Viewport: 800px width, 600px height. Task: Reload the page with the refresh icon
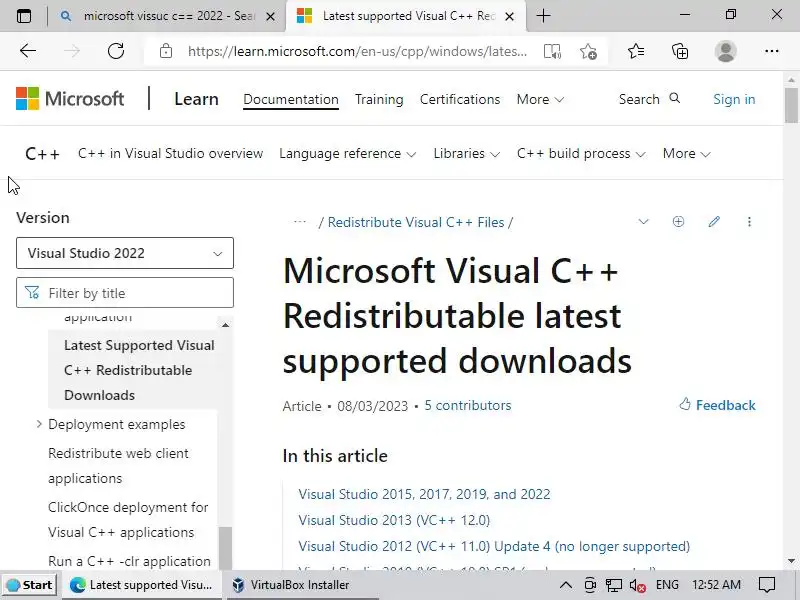[x=116, y=51]
